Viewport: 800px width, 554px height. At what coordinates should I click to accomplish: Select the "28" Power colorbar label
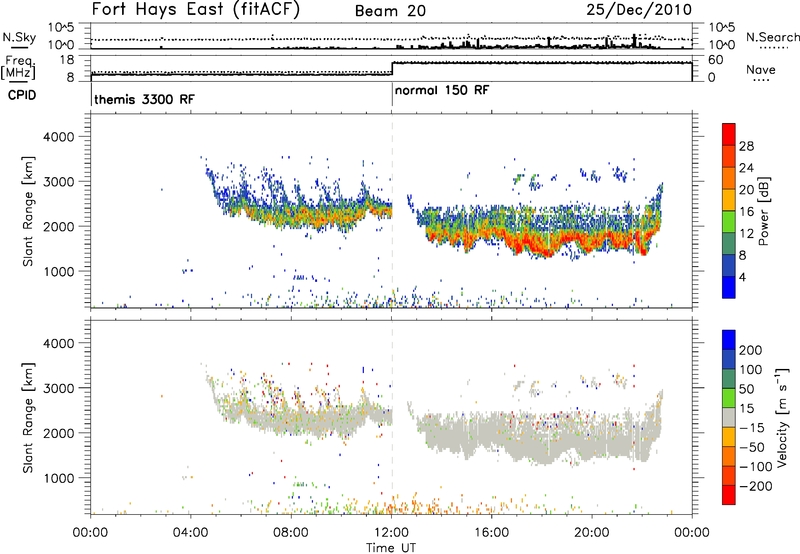pos(746,146)
